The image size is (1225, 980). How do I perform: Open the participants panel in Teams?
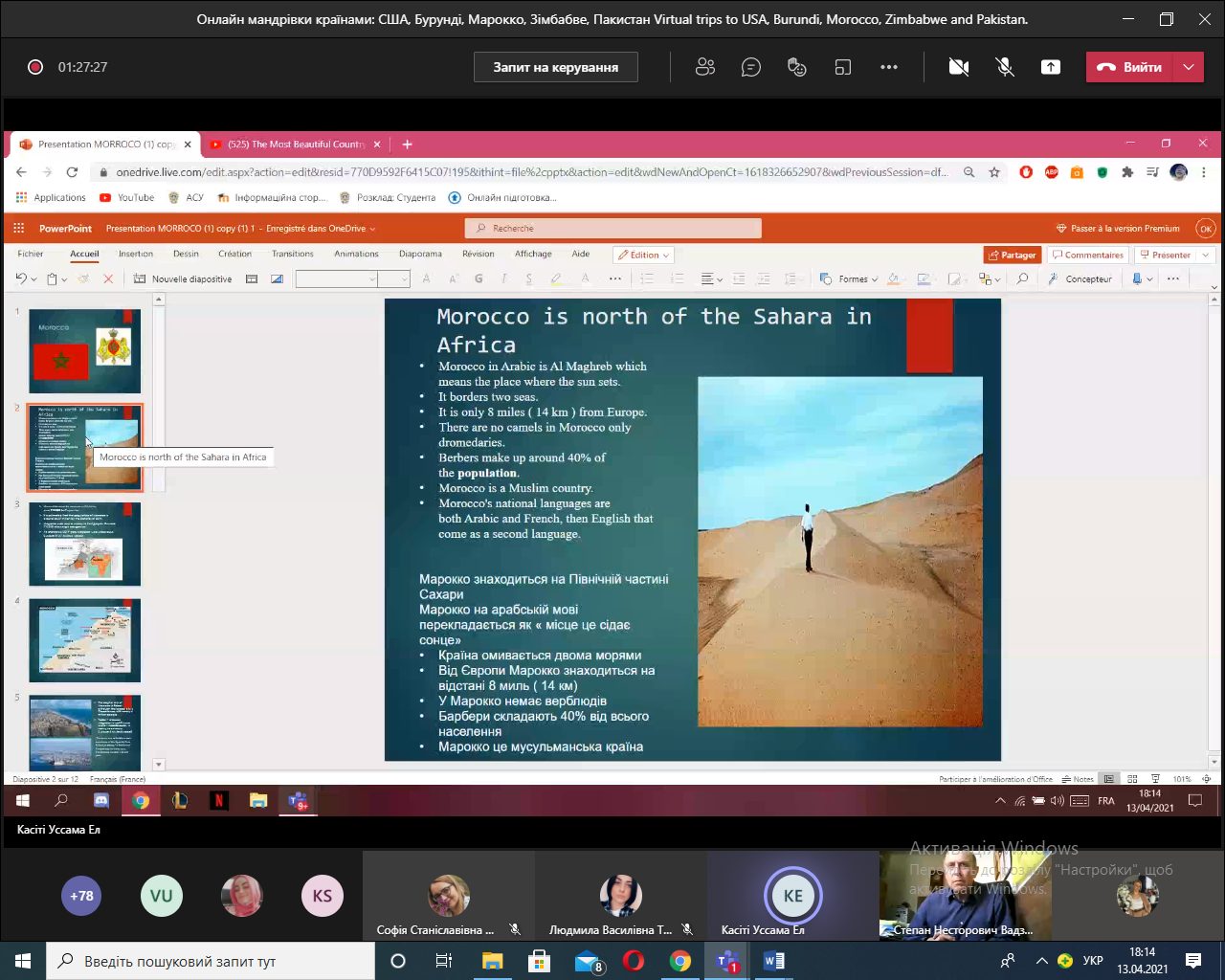point(705,67)
